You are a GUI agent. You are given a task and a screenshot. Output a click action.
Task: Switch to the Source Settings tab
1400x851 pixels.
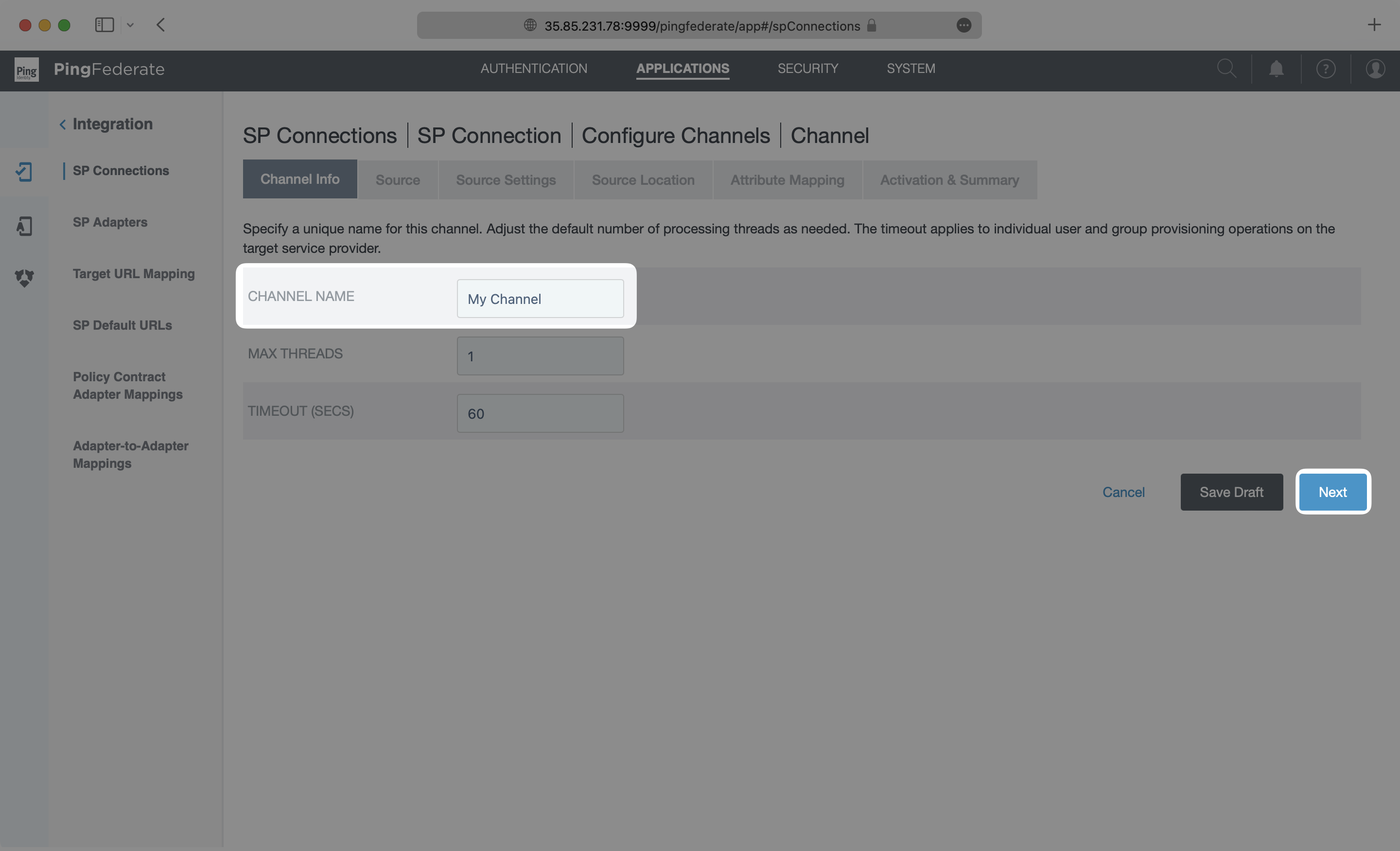[x=506, y=179]
